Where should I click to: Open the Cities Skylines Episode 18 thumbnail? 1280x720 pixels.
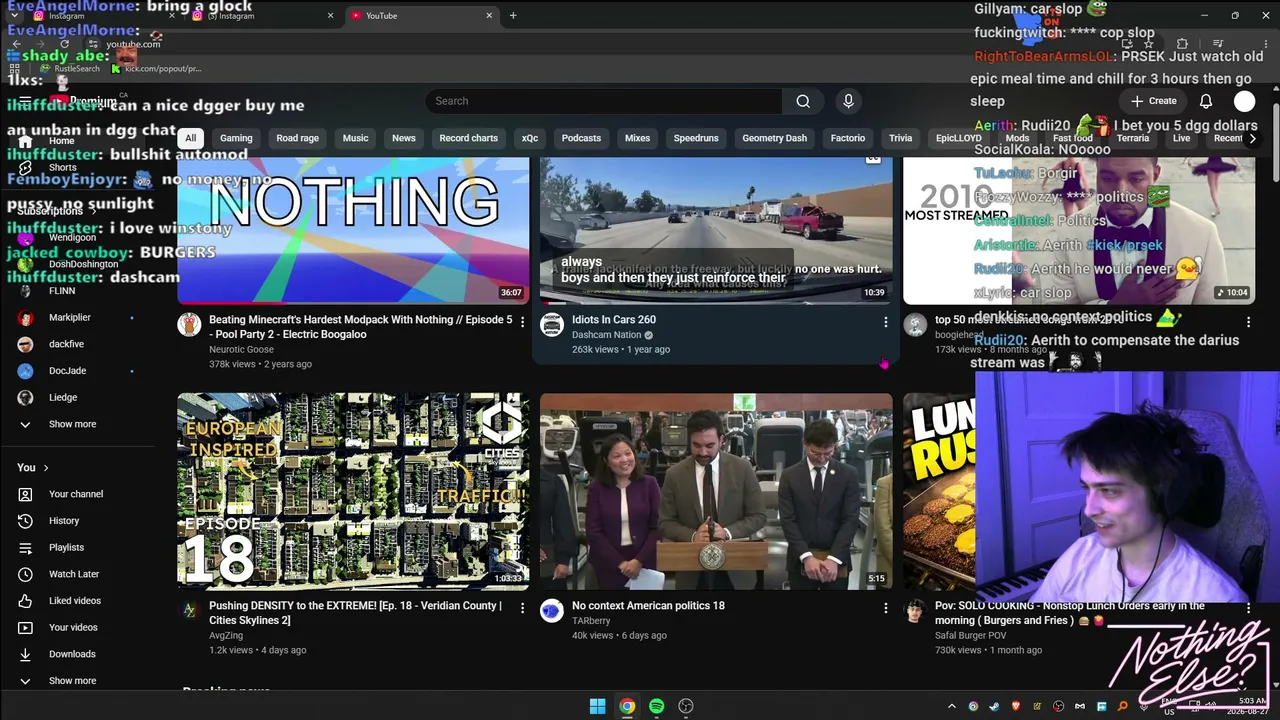pos(353,491)
